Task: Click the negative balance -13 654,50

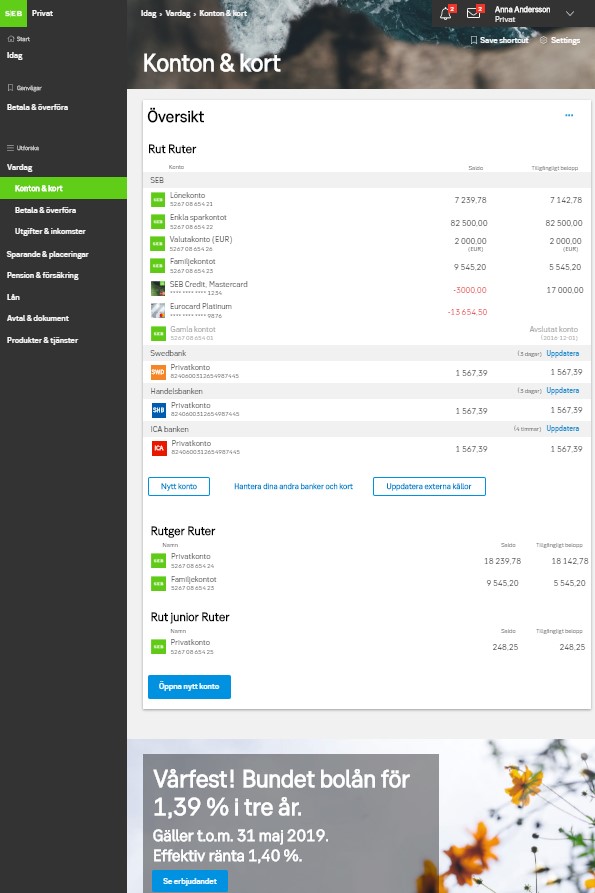Action: (x=467, y=312)
